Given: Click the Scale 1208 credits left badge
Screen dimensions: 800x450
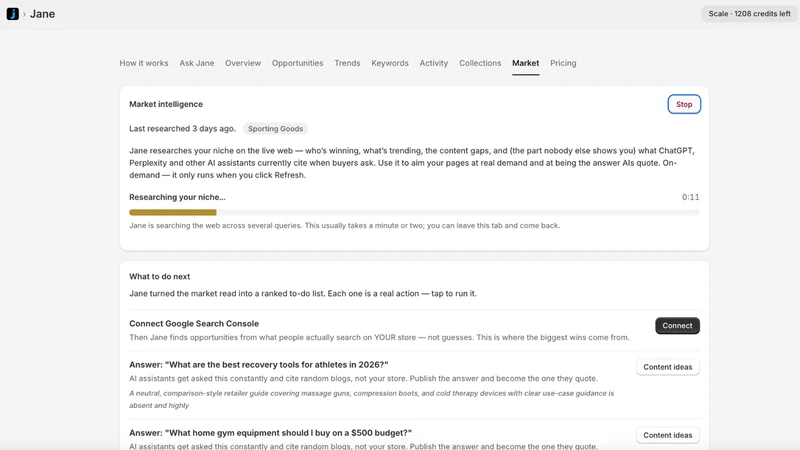Looking at the screenshot, I should tap(749, 14).
